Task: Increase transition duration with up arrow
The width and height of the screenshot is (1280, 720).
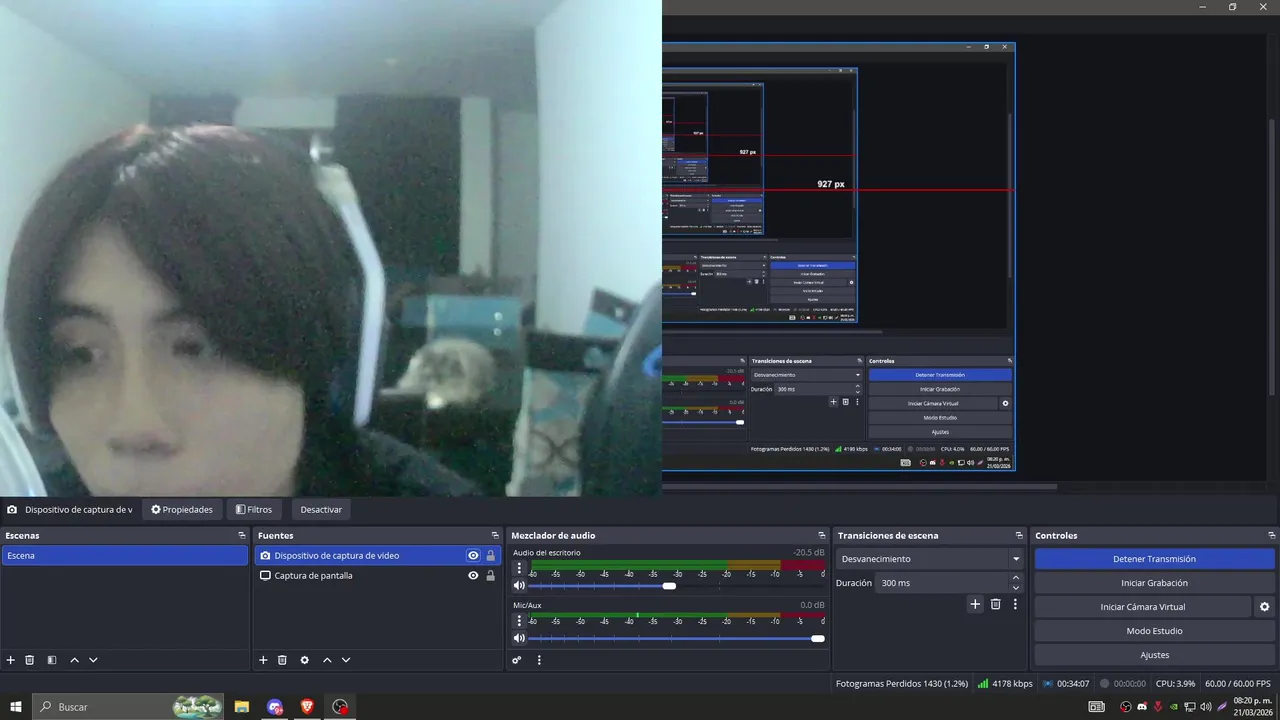Action: [1016, 578]
